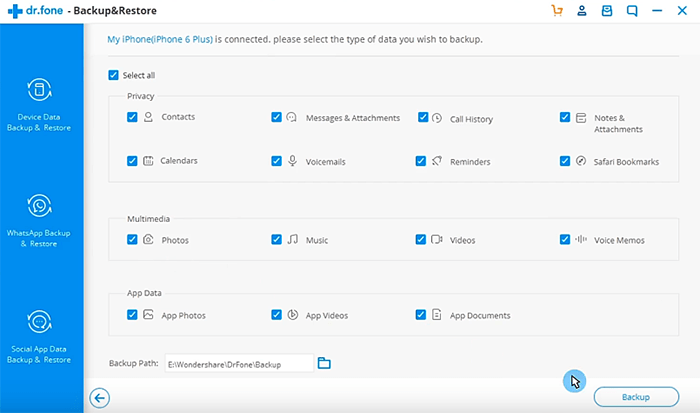
Task: Click the shopping cart icon in title bar
Action: (557, 11)
